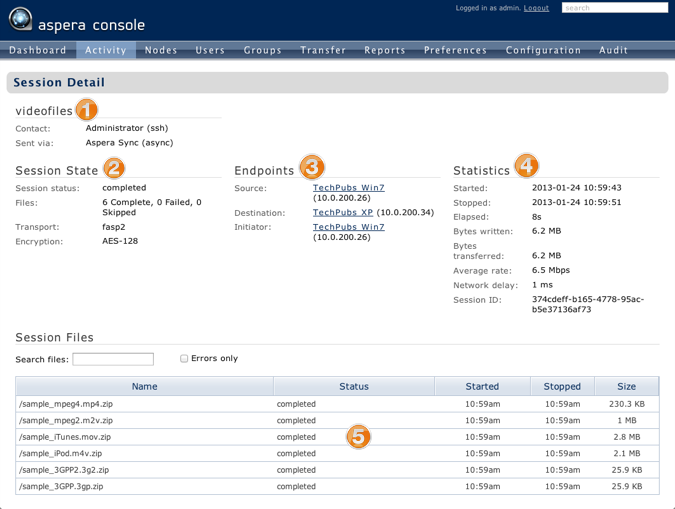Viewport: 675px width, 509px height.
Task: Open the Configuration tab
Action: [543, 50]
